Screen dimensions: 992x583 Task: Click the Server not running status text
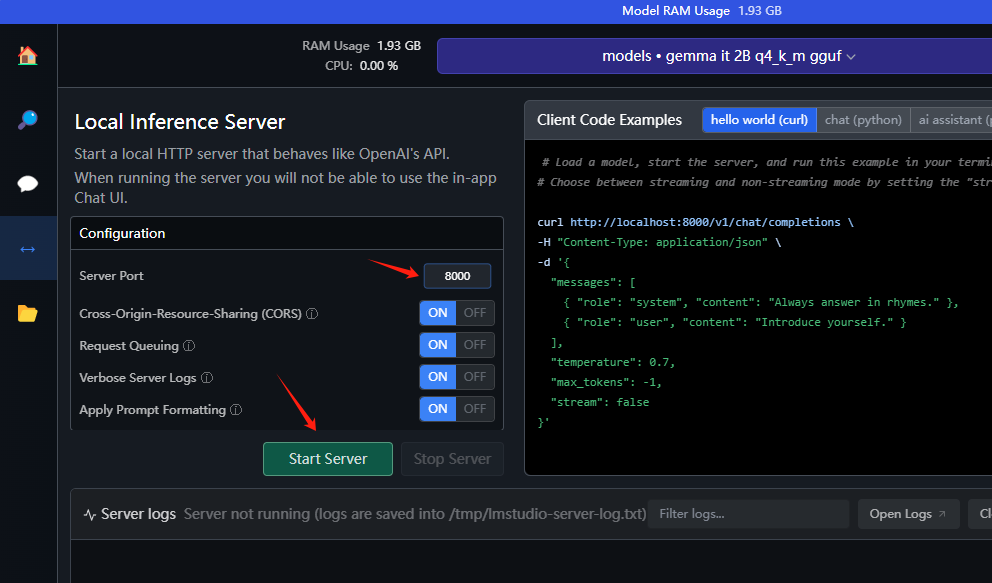415,514
